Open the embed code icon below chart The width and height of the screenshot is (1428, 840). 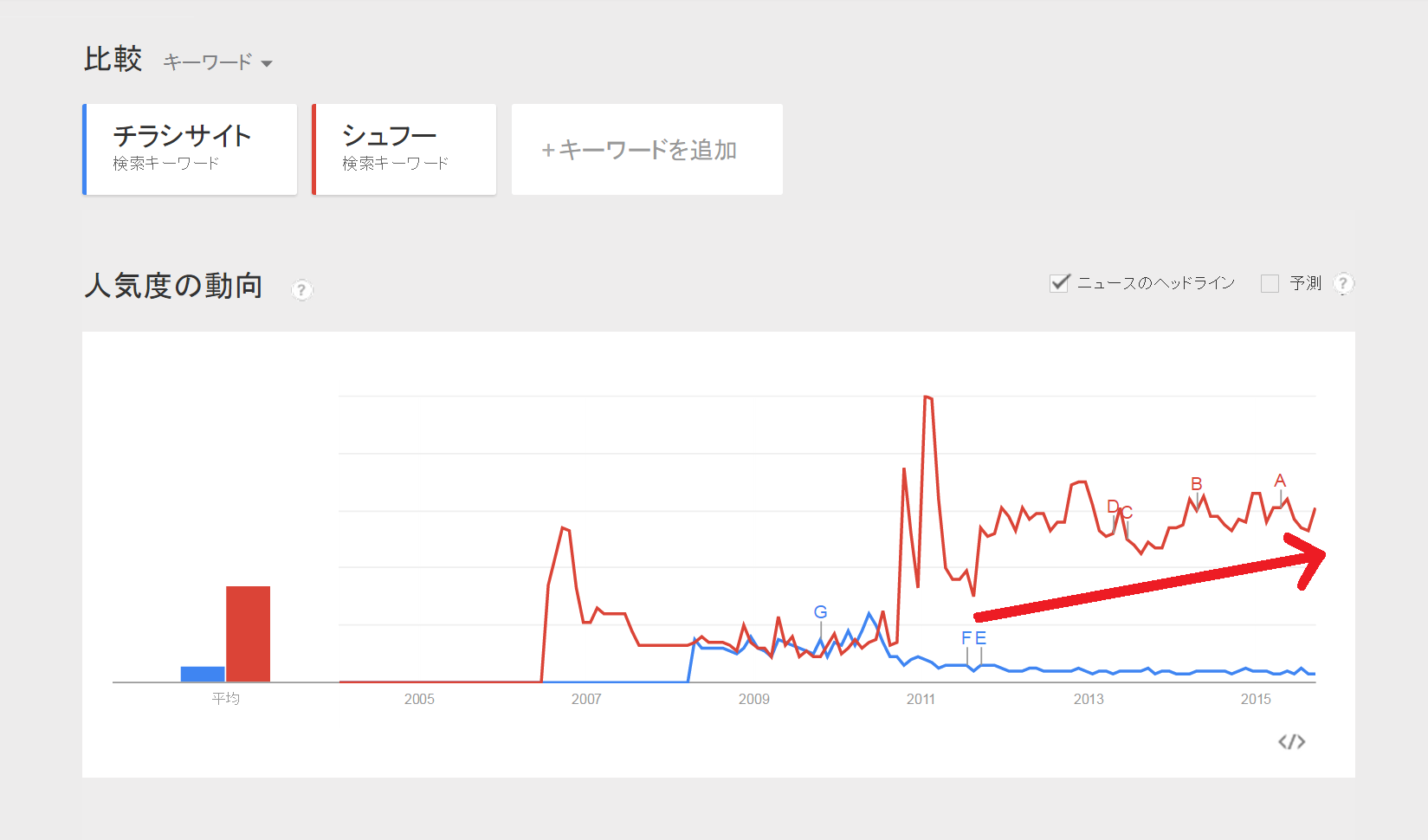tap(1291, 741)
